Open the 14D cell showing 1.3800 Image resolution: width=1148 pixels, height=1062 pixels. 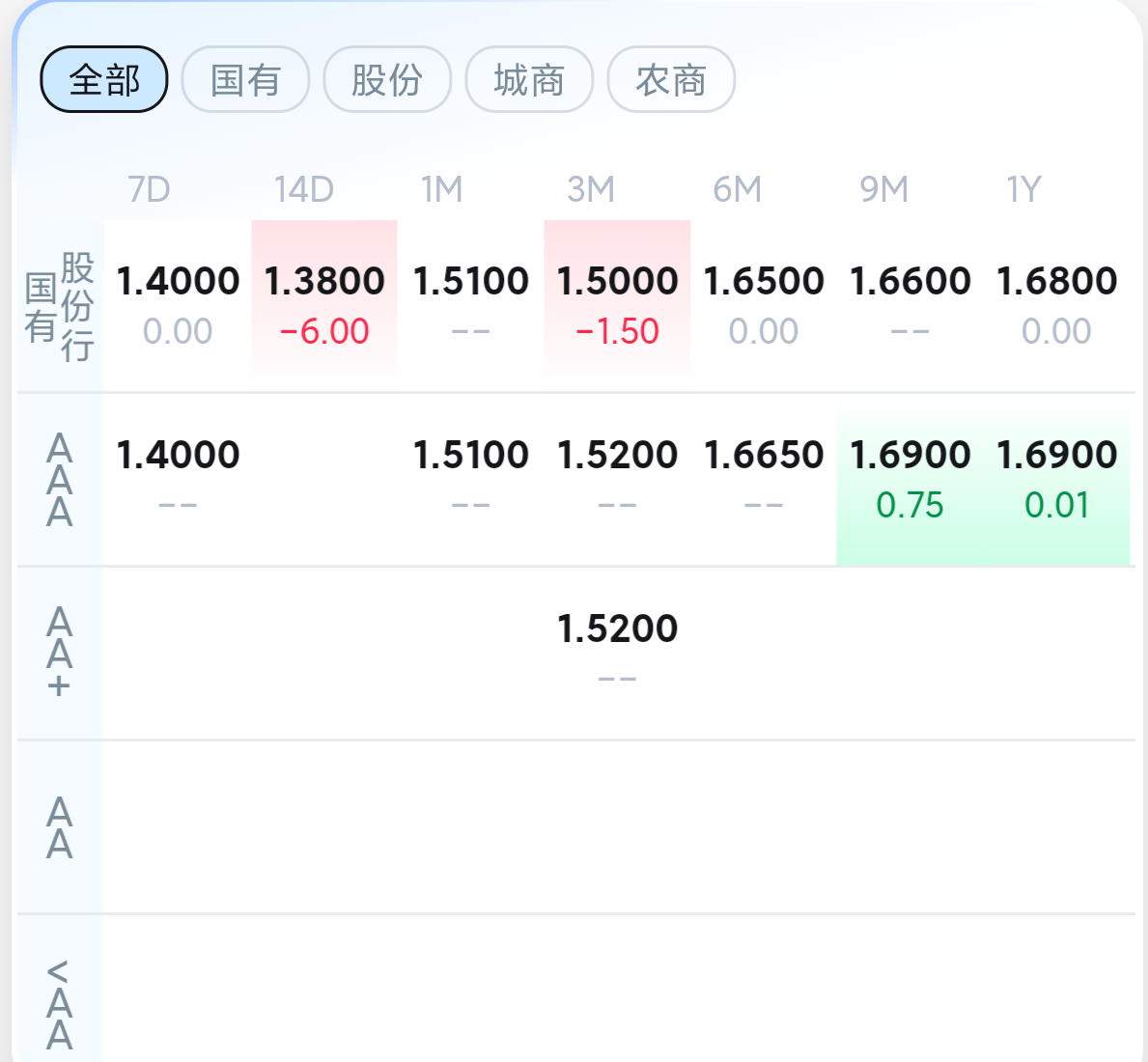[324, 304]
